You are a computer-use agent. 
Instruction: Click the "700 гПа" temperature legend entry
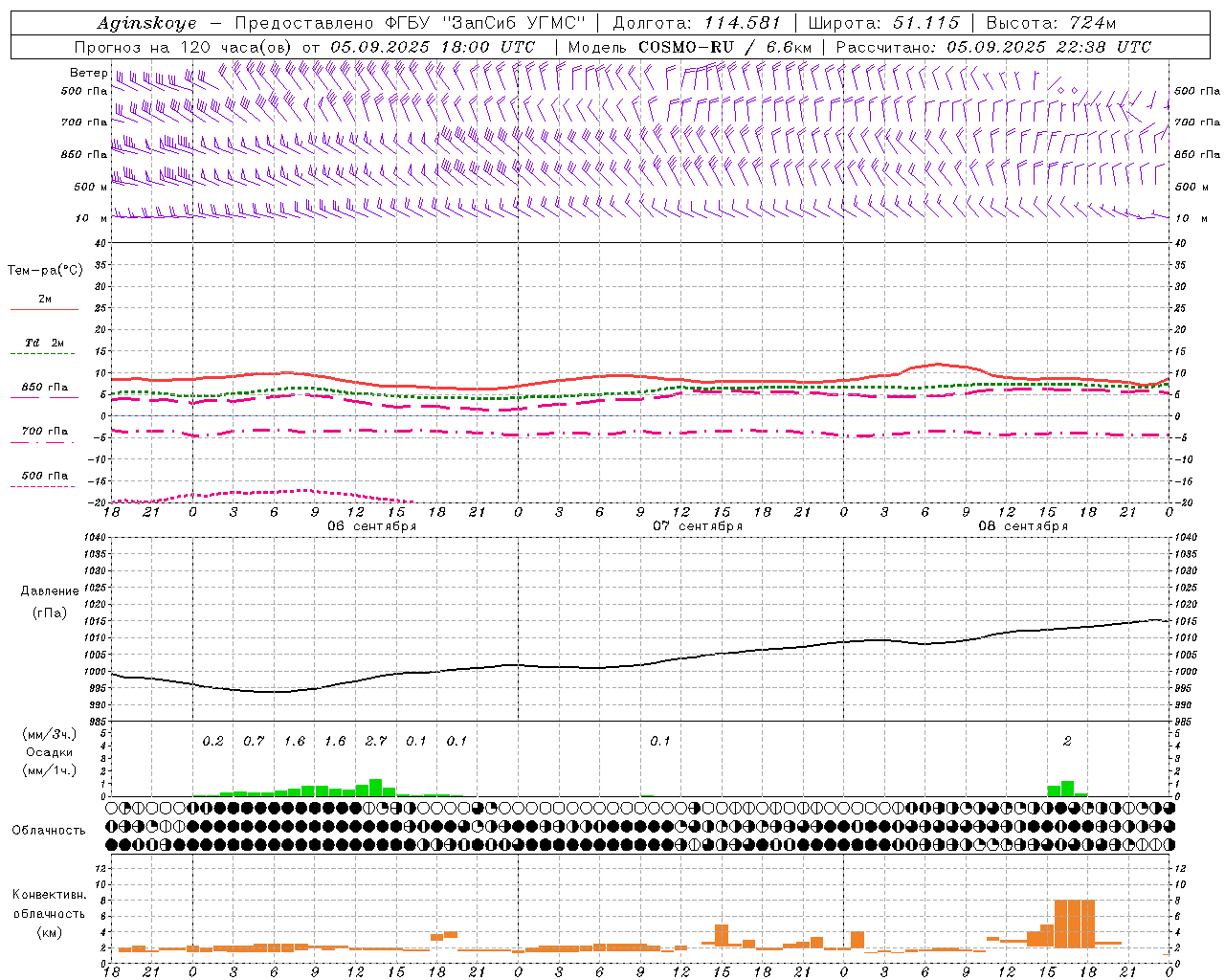click(x=44, y=432)
